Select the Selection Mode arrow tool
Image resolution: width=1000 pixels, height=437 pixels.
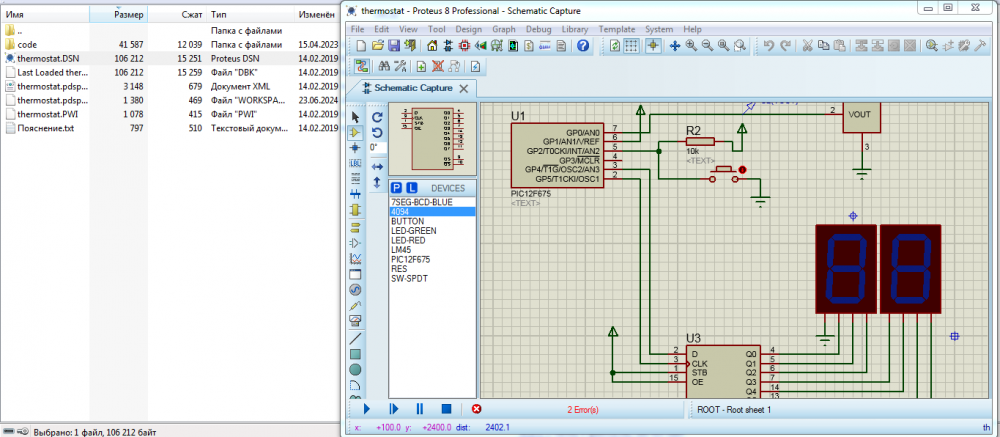355,117
